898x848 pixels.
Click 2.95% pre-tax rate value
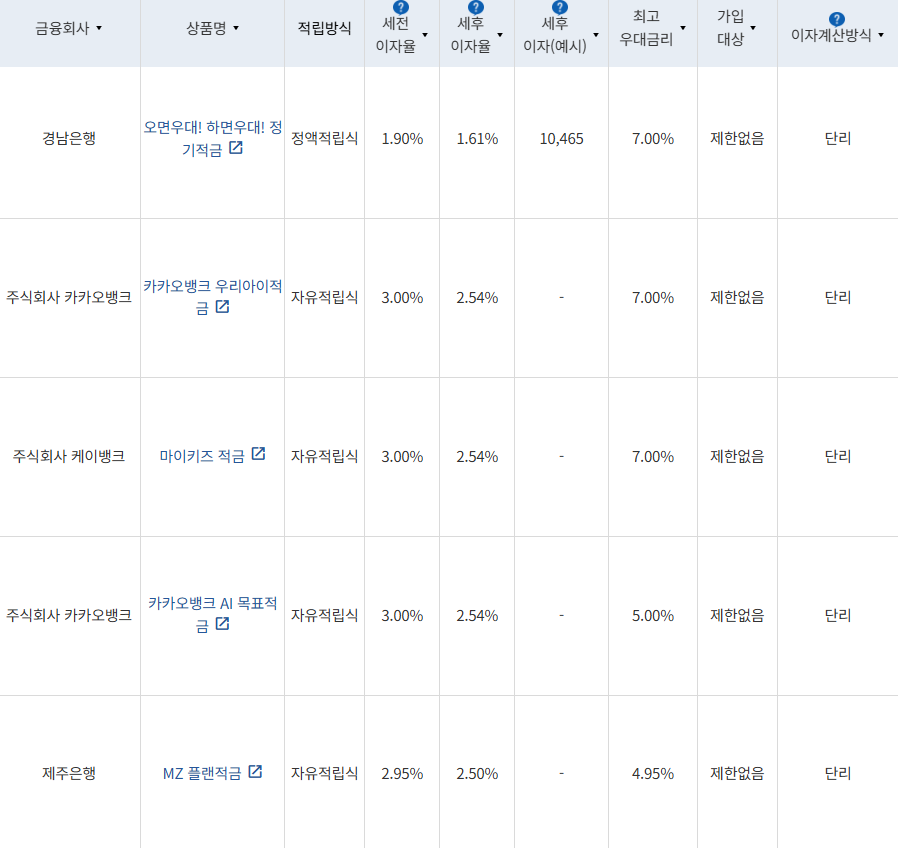click(x=402, y=774)
